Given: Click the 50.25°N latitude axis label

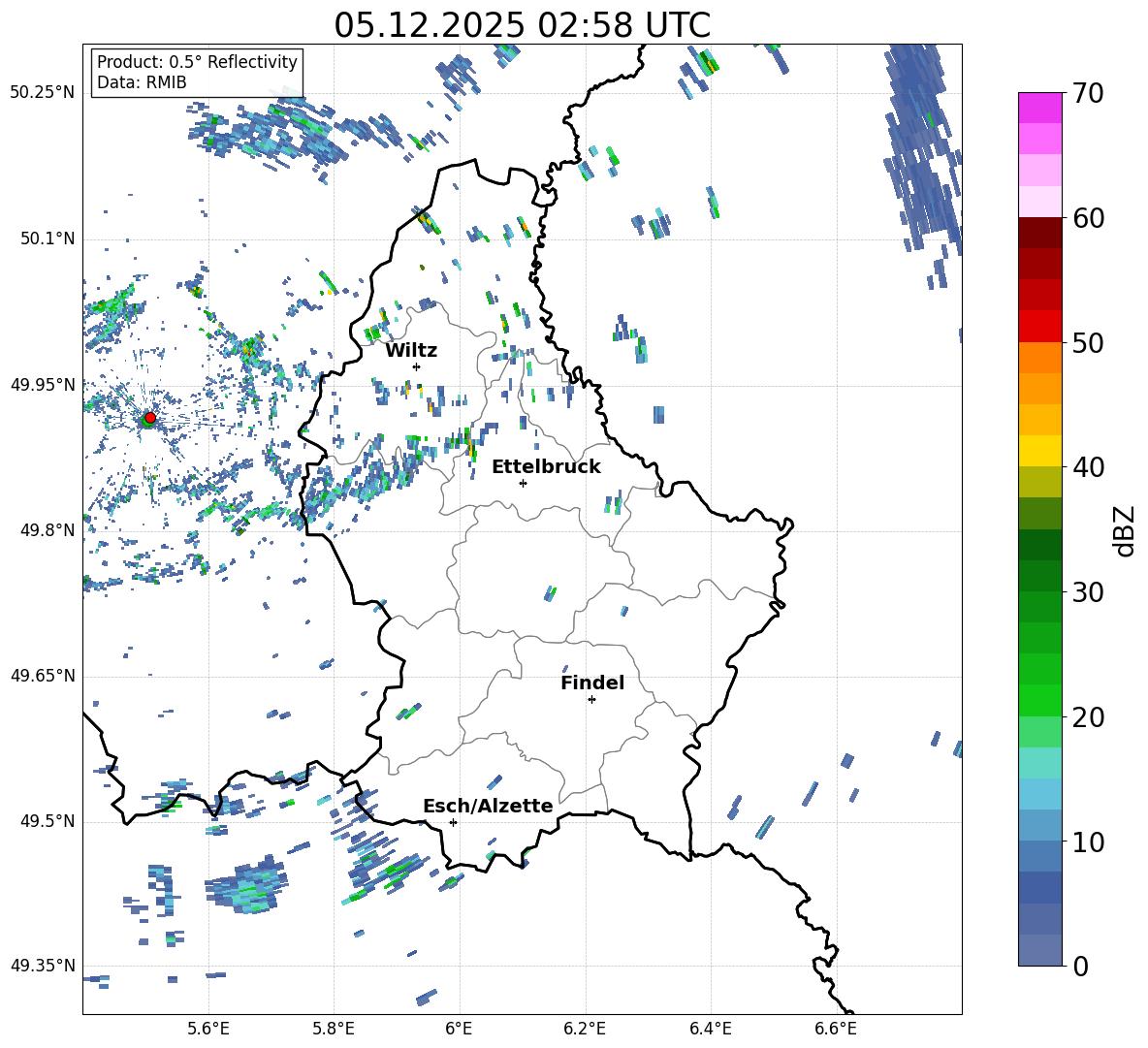Looking at the screenshot, I should click(43, 93).
